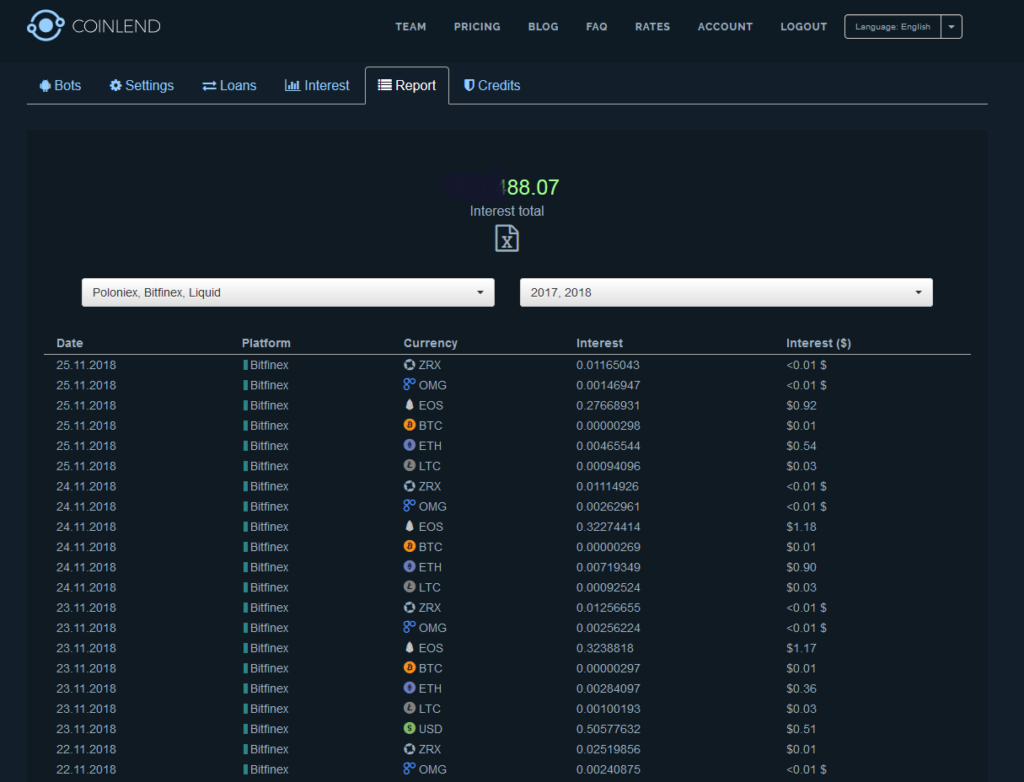The width and height of the screenshot is (1024, 782).
Task: Select the Report tab
Action: 407,86
